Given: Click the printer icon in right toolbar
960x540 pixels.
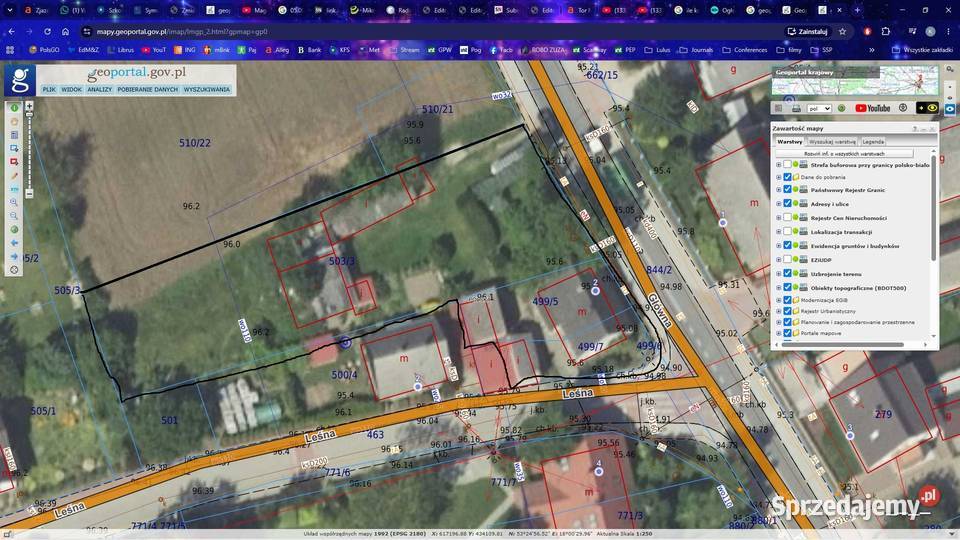Looking at the screenshot, I should [x=796, y=108].
